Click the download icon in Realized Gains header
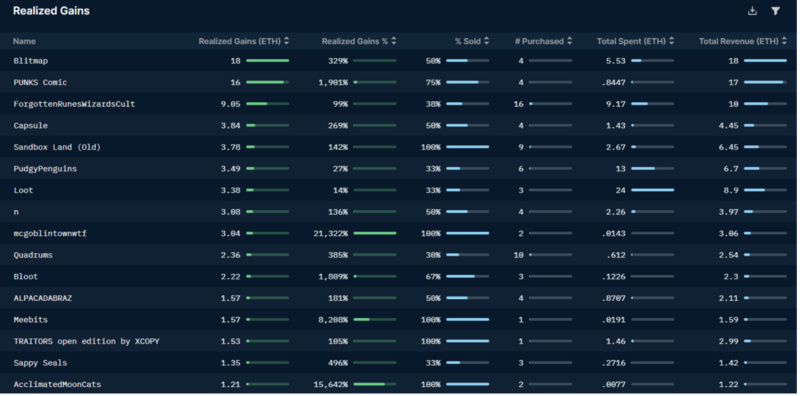 click(752, 11)
